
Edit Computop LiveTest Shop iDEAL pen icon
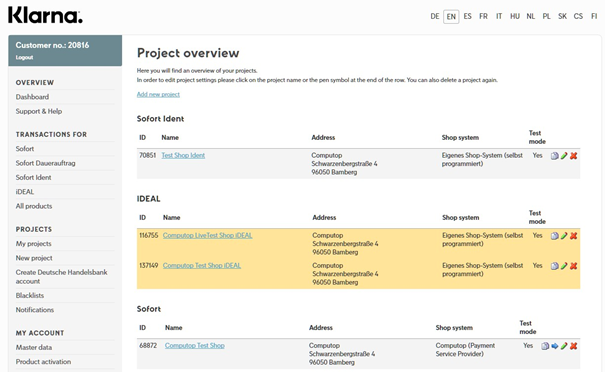coord(564,236)
